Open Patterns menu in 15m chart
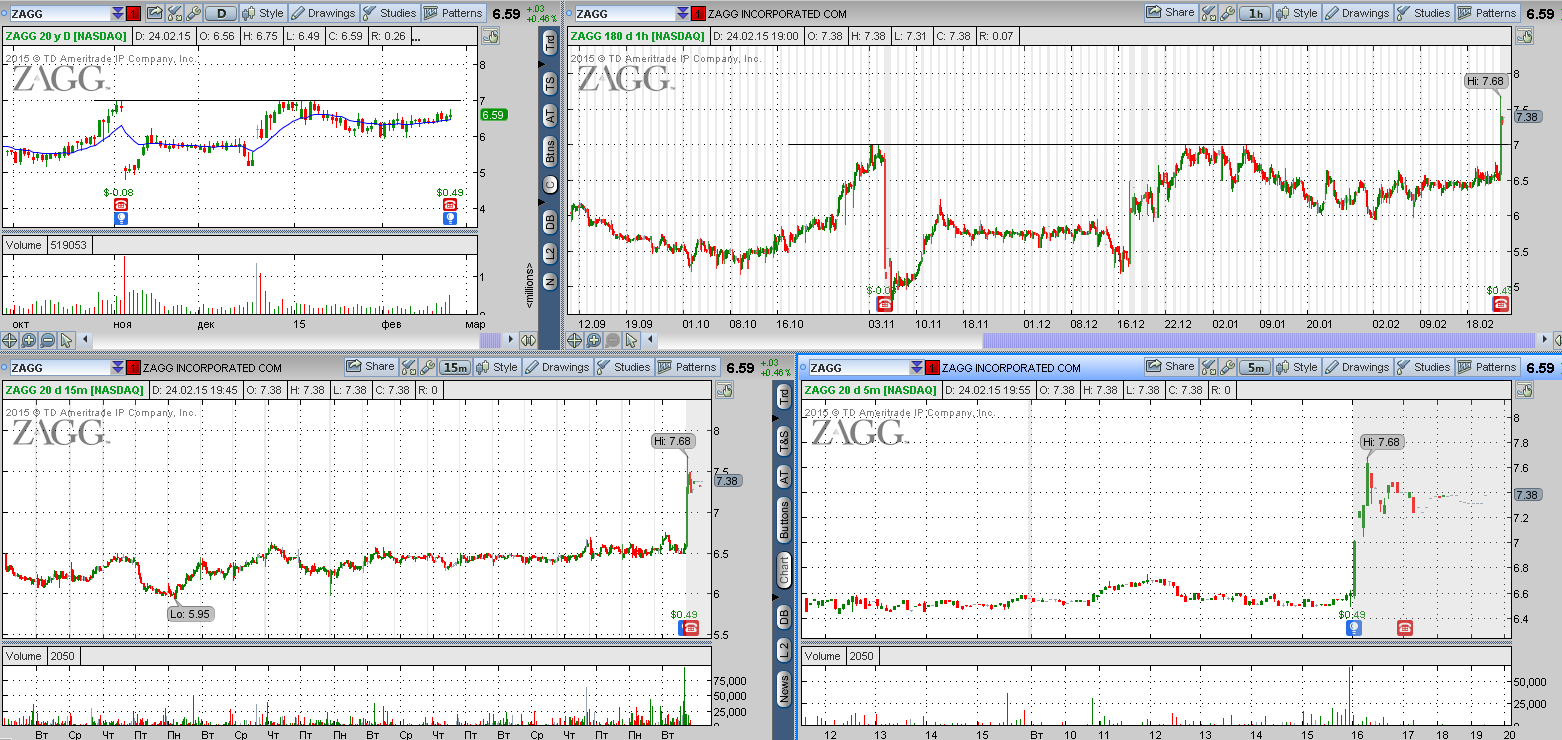Viewport: 1562px width, 740px height. click(x=688, y=367)
